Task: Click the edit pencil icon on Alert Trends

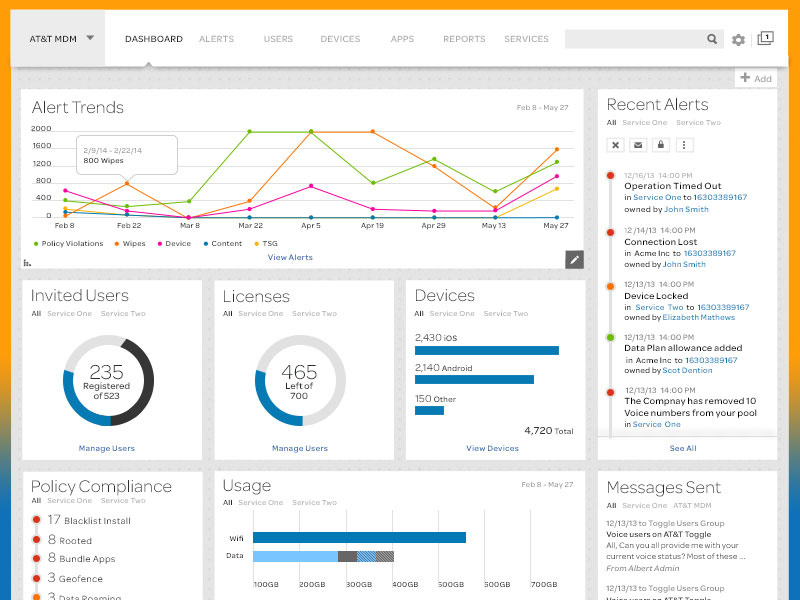Action: [x=574, y=259]
